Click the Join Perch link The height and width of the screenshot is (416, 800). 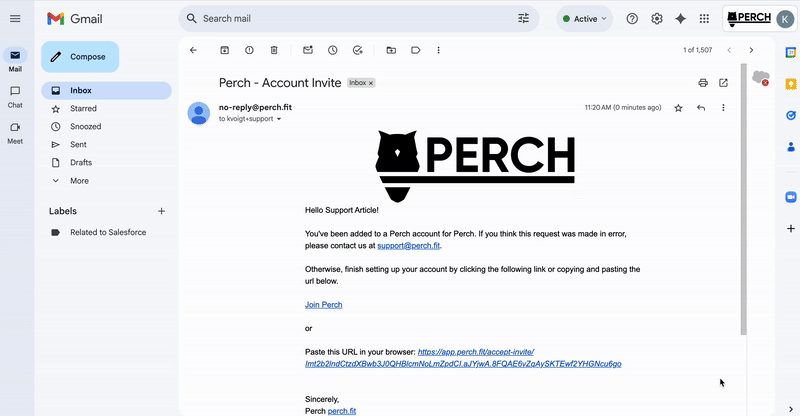pos(323,305)
